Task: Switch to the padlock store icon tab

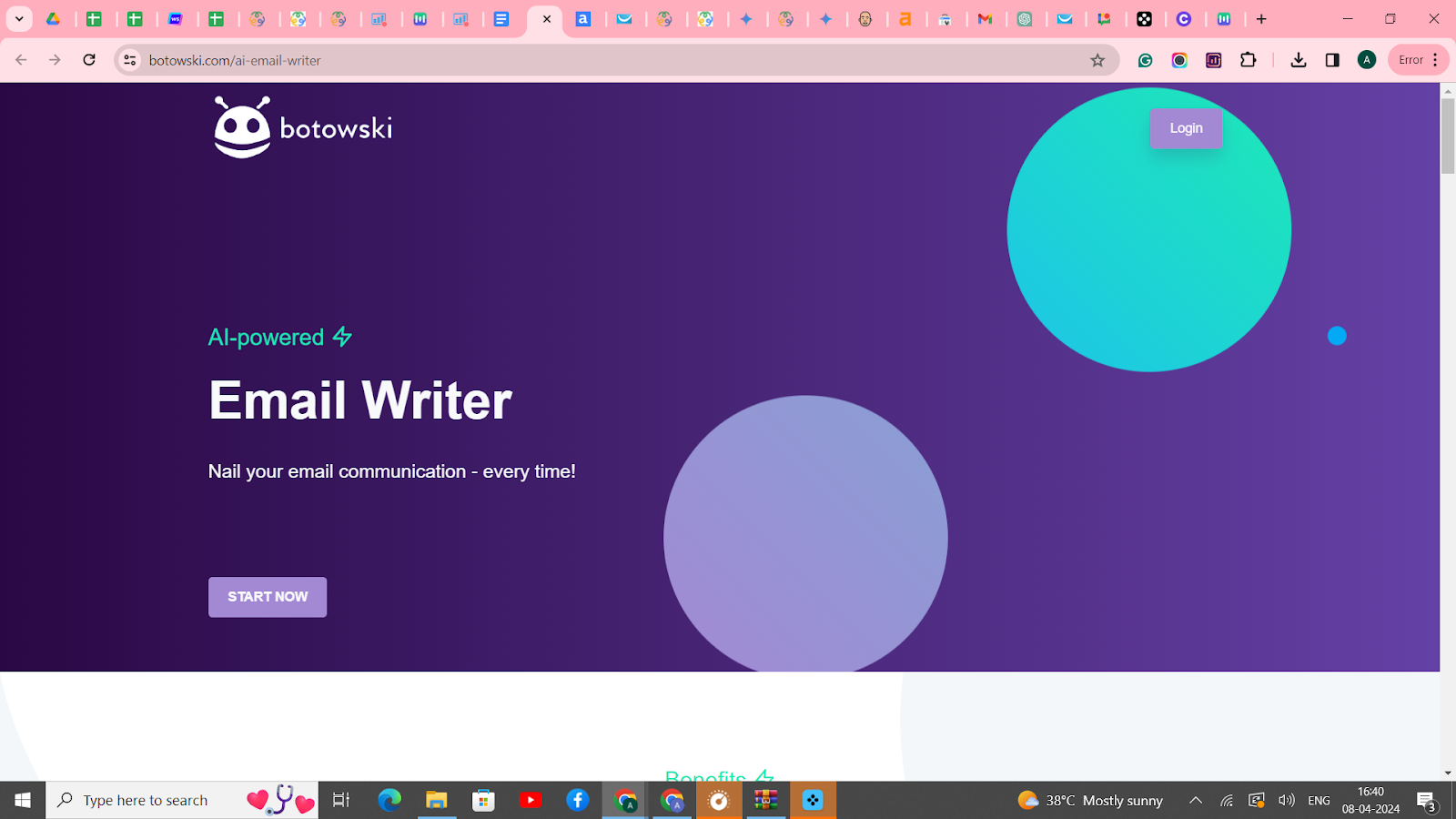Action: (945, 19)
